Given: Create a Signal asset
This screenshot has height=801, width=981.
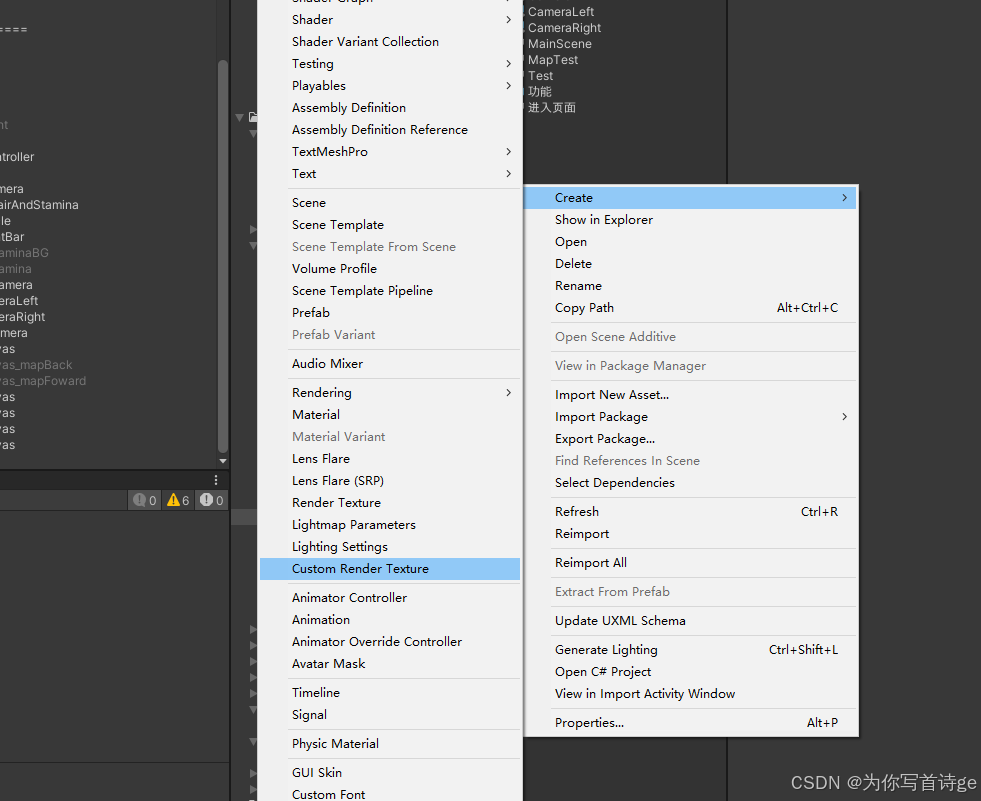Looking at the screenshot, I should [x=390, y=715].
